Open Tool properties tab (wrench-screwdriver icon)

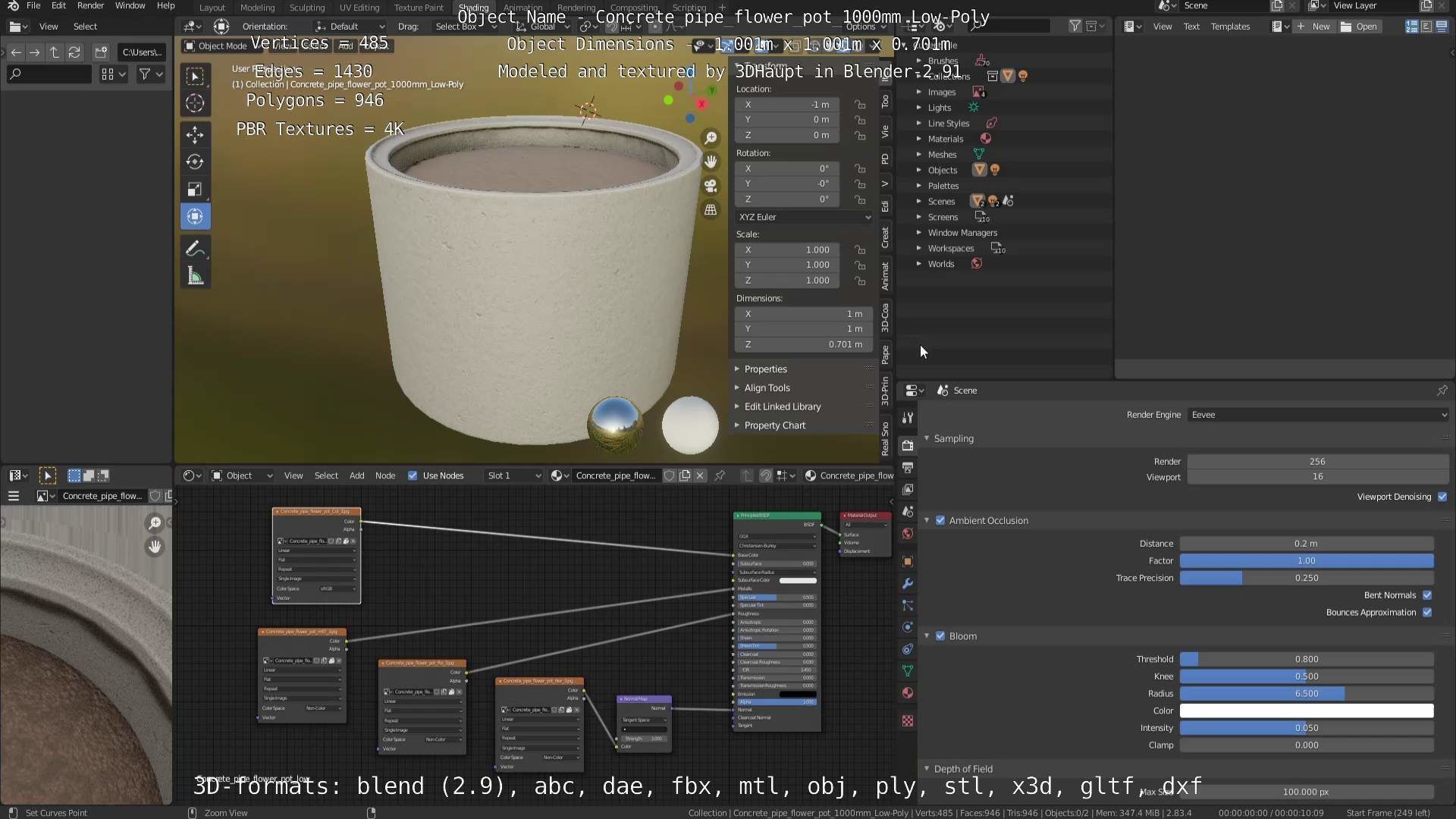[908, 418]
